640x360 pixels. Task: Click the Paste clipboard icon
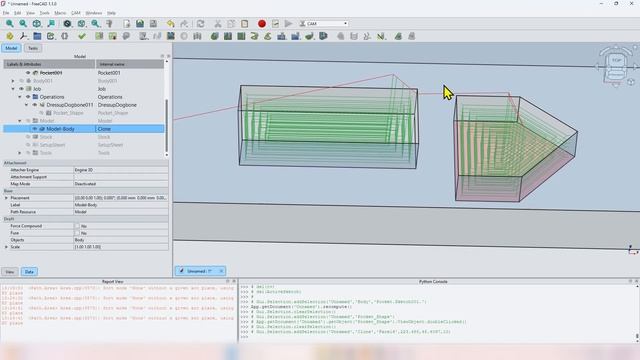[244, 24]
